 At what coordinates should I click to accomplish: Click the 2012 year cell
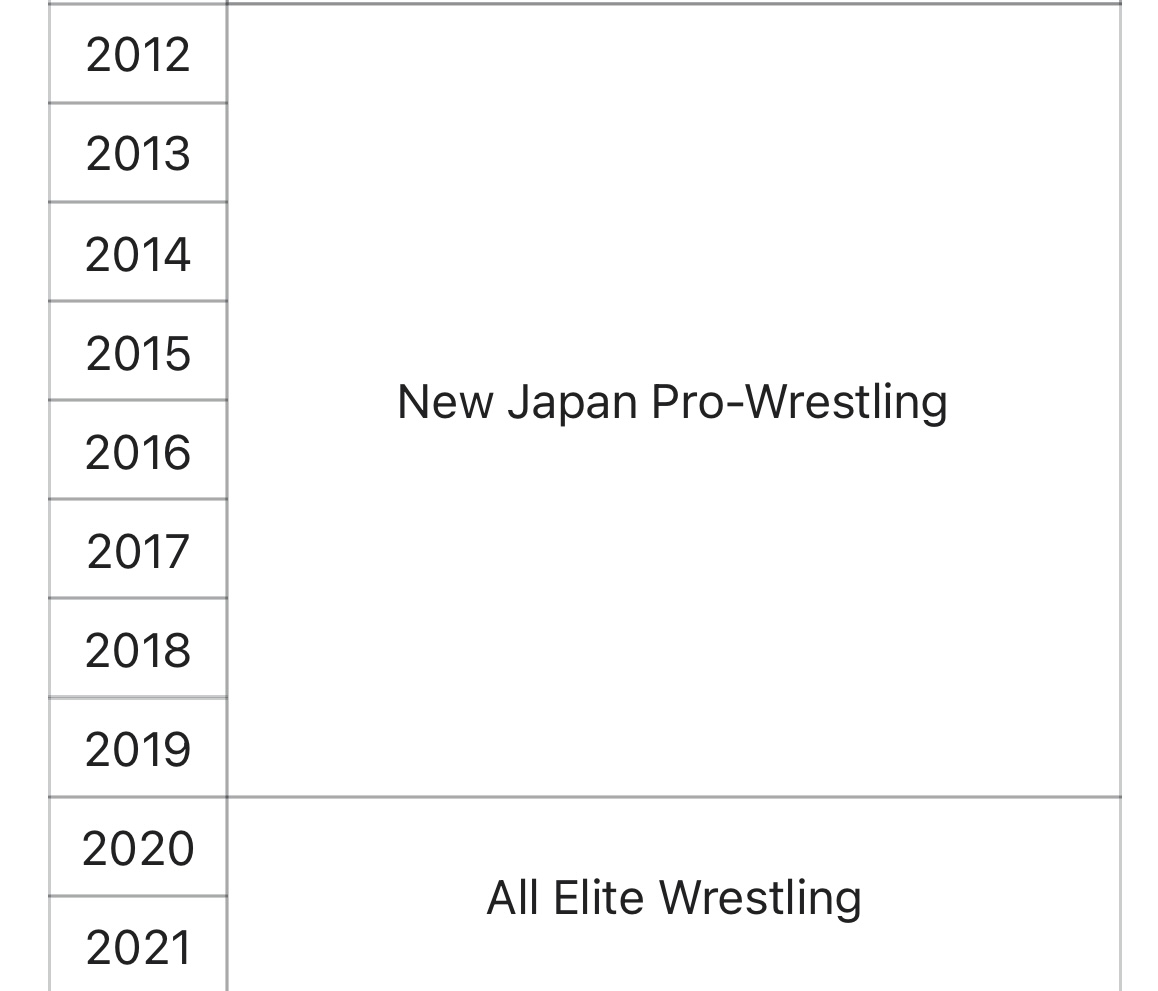click(x=138, y=55)
